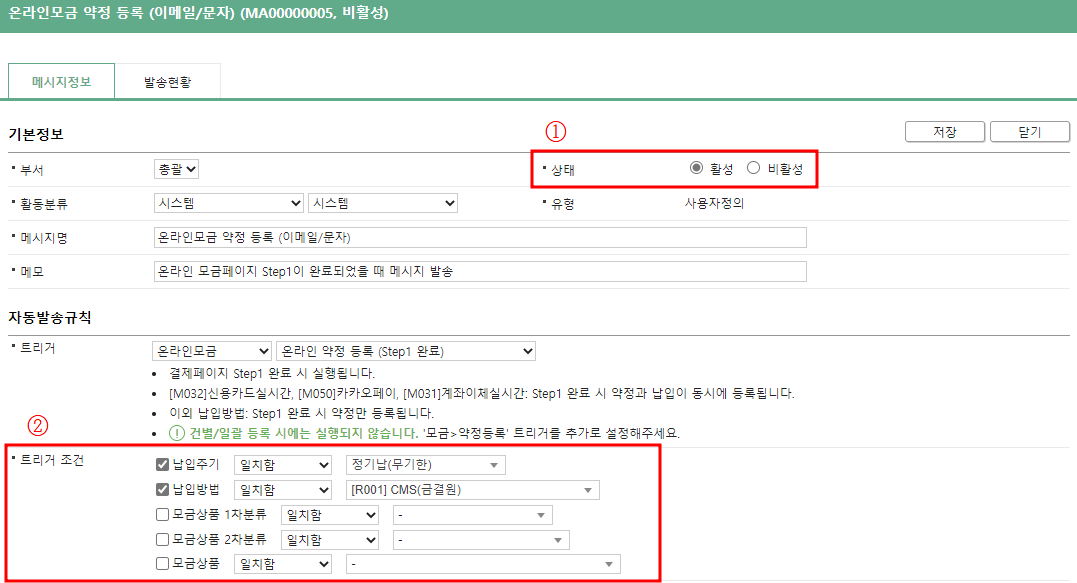Click the 닫기 button
This screenshot has width=1077, height=583.
(x=1030, y=132)
